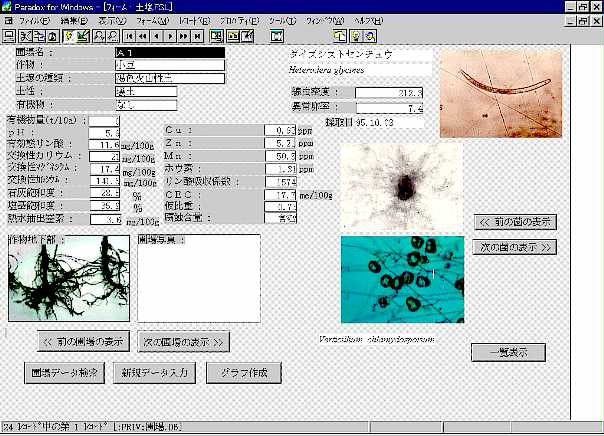Go back one record set
The height and width of the screenshot is (436, 604).
point(143,36)
